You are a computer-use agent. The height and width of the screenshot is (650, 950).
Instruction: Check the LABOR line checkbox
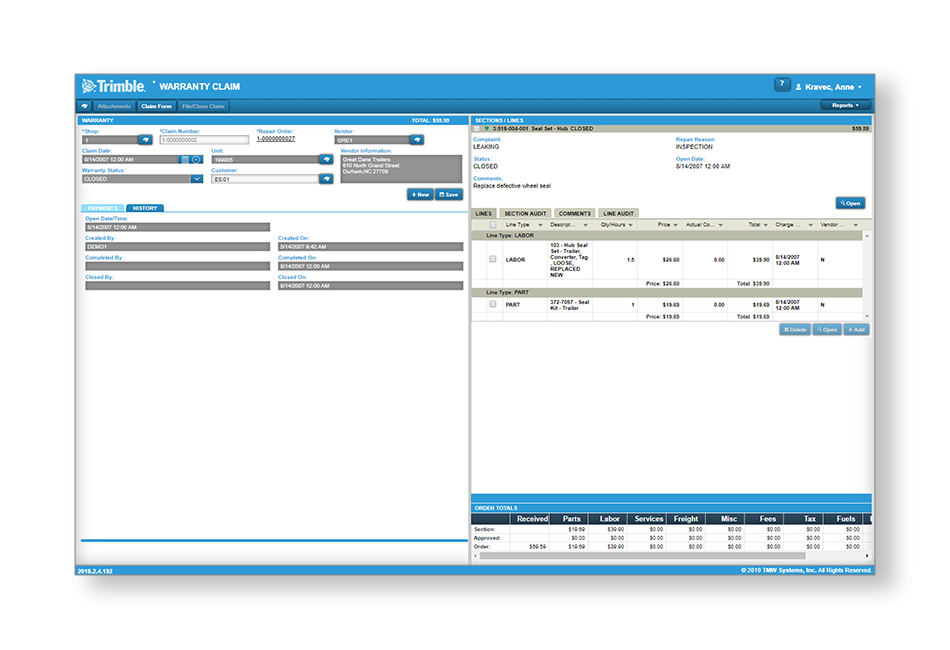tap(493, 259)
